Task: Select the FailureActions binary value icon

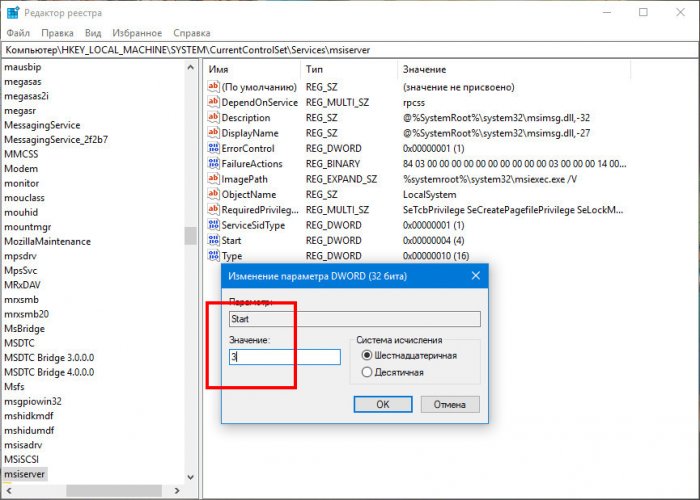Action: pyautogui.click(x=214, y=163)
